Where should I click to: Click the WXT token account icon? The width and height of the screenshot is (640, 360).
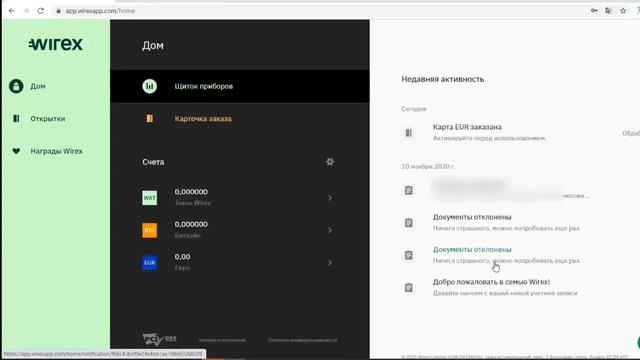pos(149,198)
